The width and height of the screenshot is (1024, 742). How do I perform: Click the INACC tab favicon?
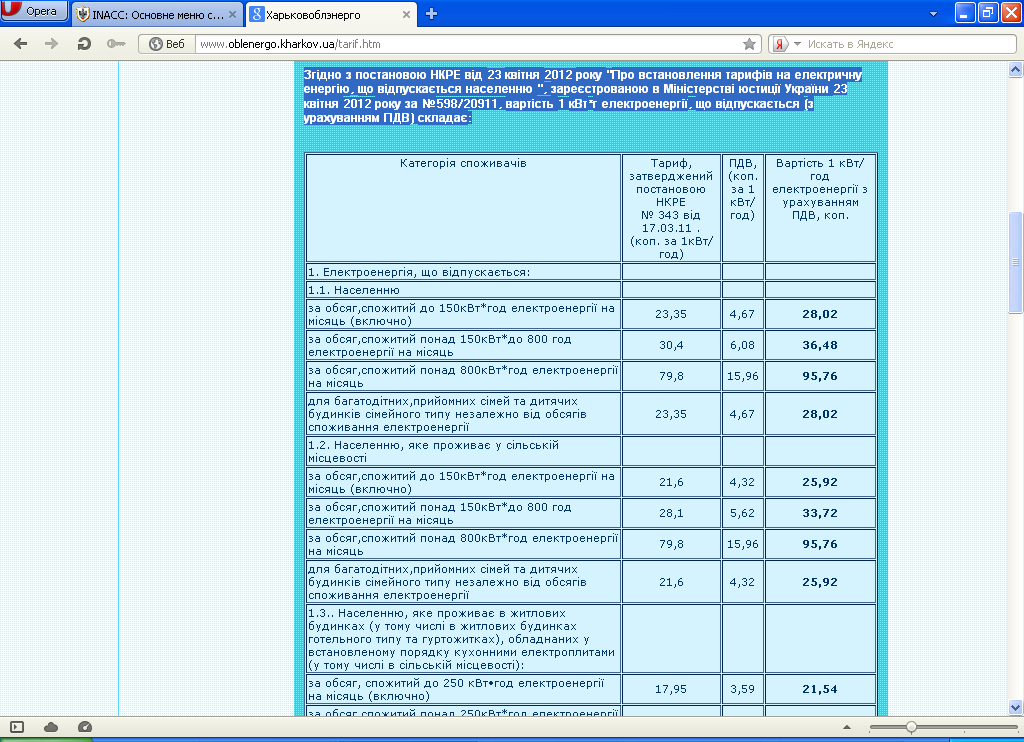(83, 14)
